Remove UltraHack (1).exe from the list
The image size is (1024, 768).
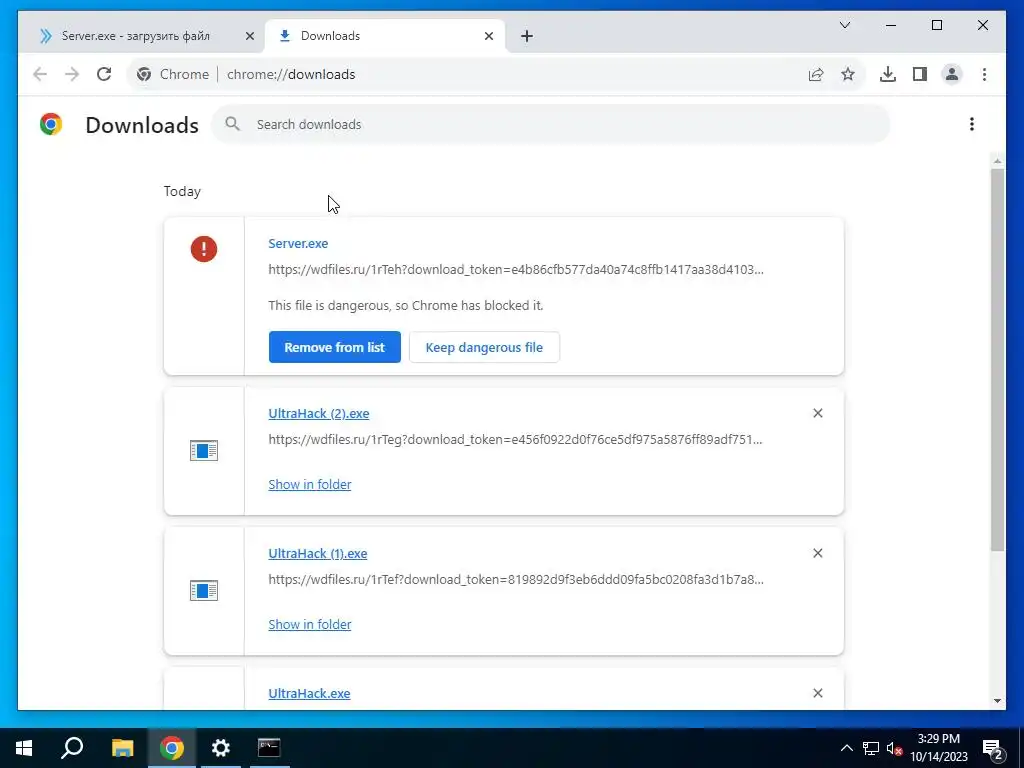818,553
